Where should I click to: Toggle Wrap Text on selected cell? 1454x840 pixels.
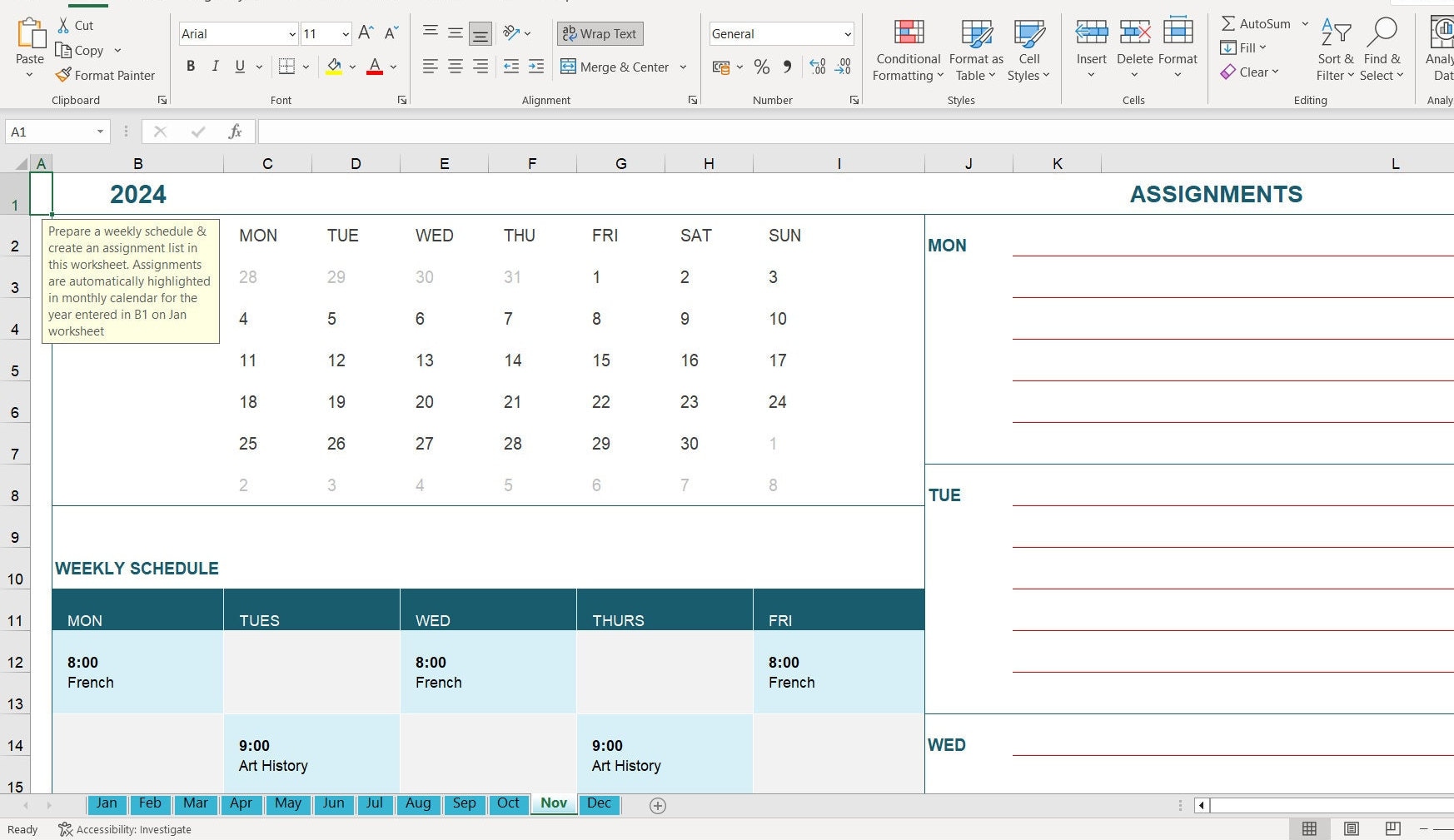(600, 33)
